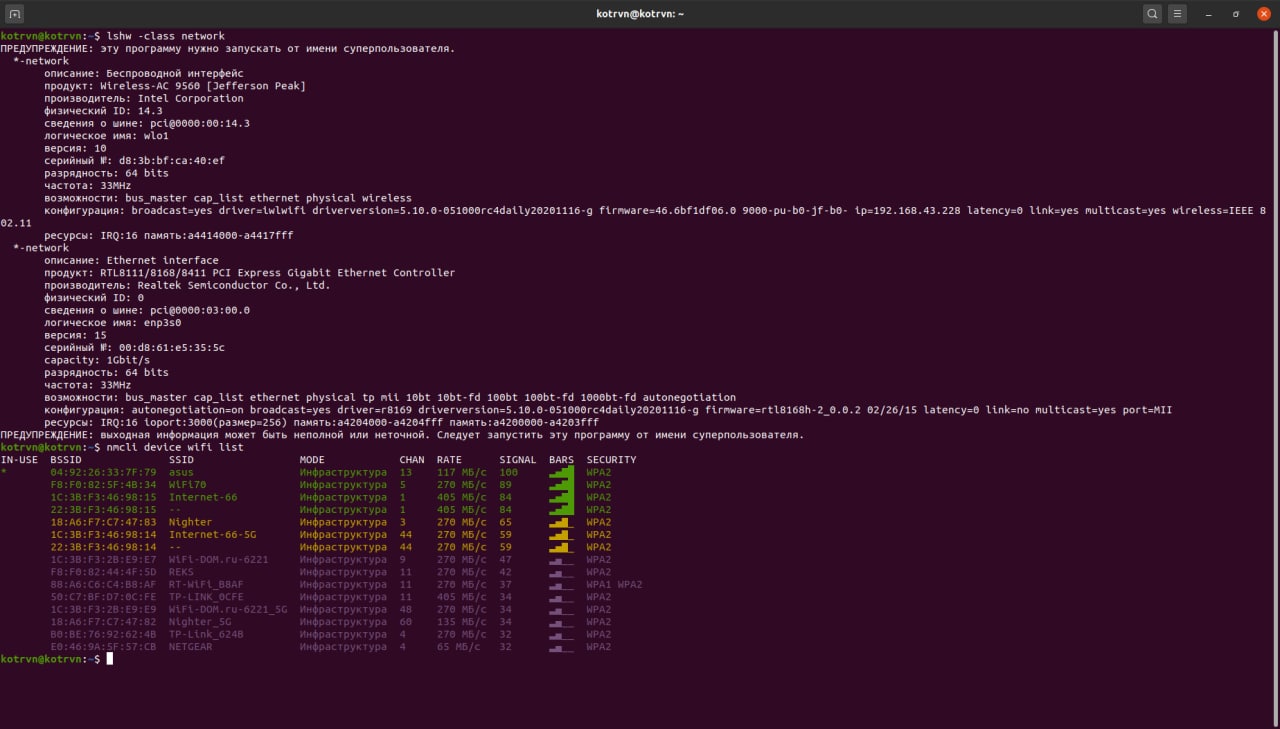Click the serial d8:3b:bf:ca:40:ef
Image resolution: width=1280 pixels, height=729 pixels.
pos(172,160)
